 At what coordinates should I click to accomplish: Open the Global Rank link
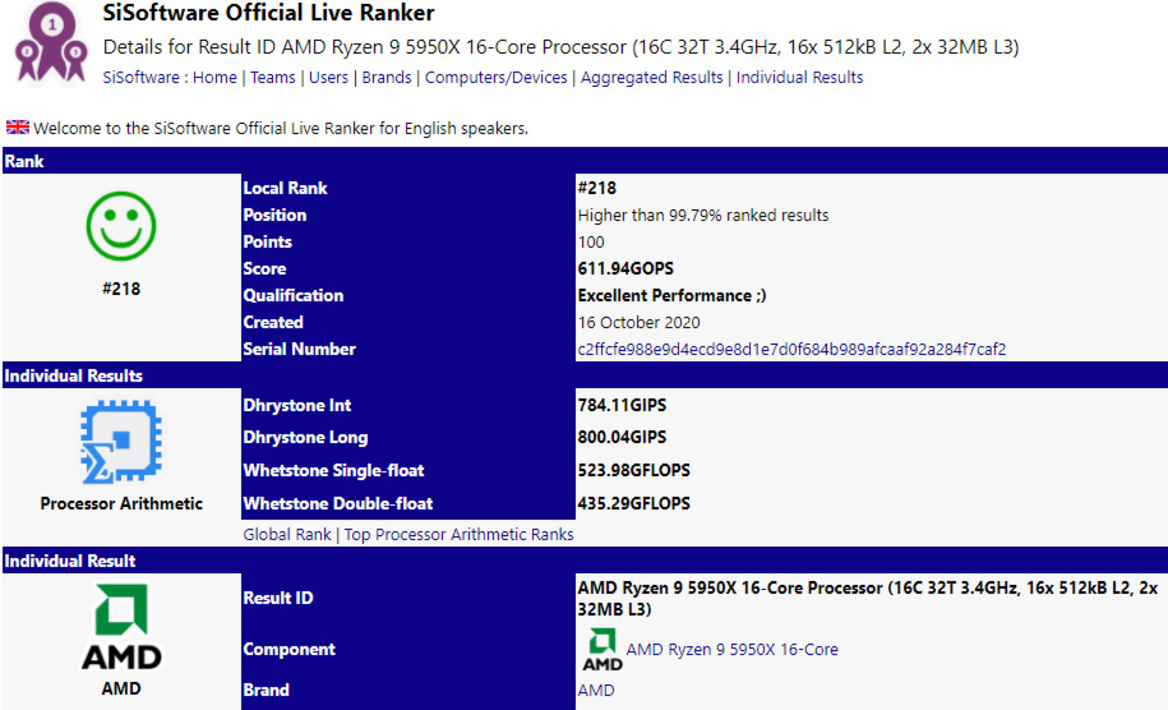287,535
